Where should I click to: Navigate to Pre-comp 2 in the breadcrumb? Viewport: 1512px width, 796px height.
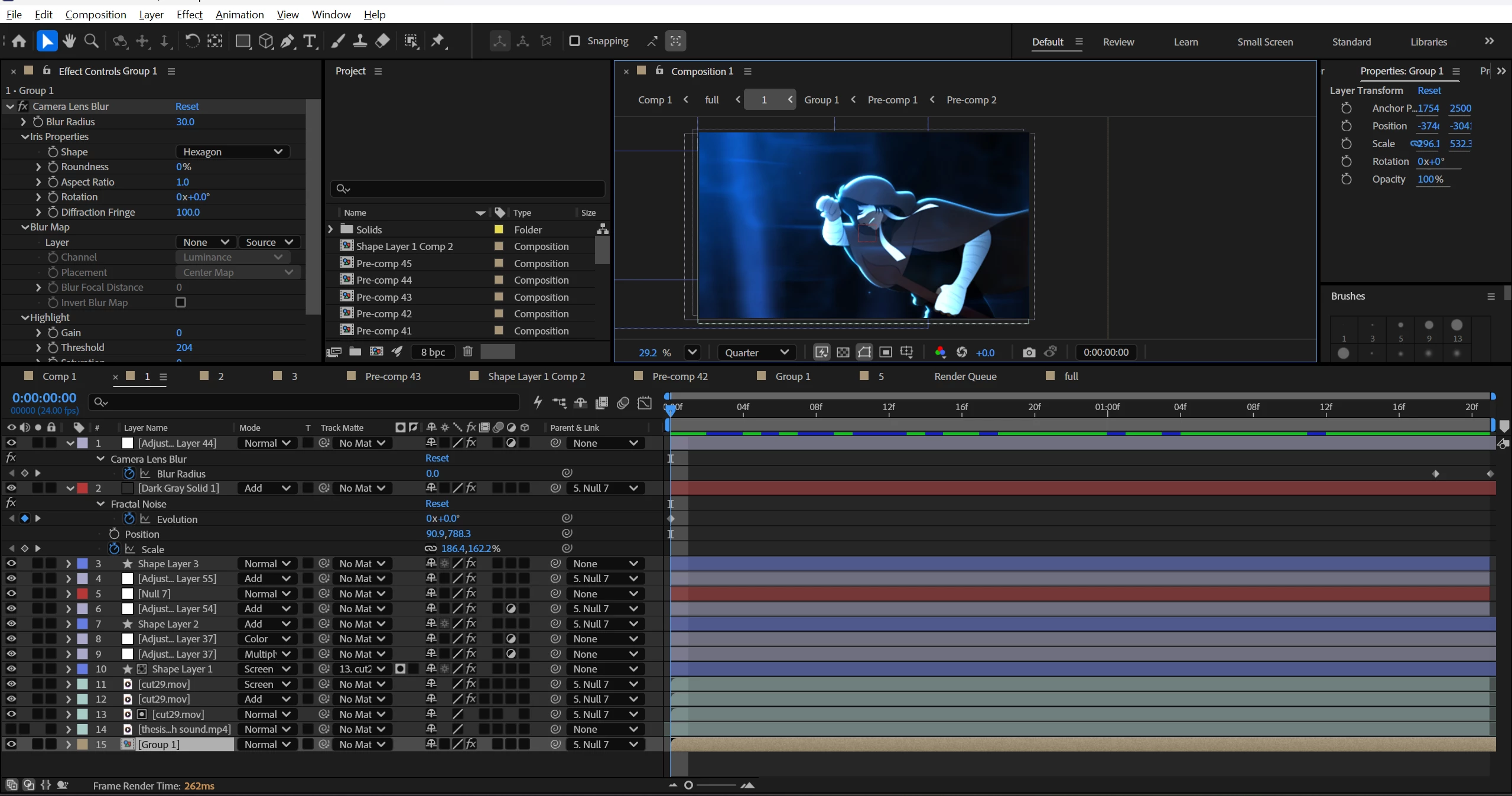click(971, 100)
